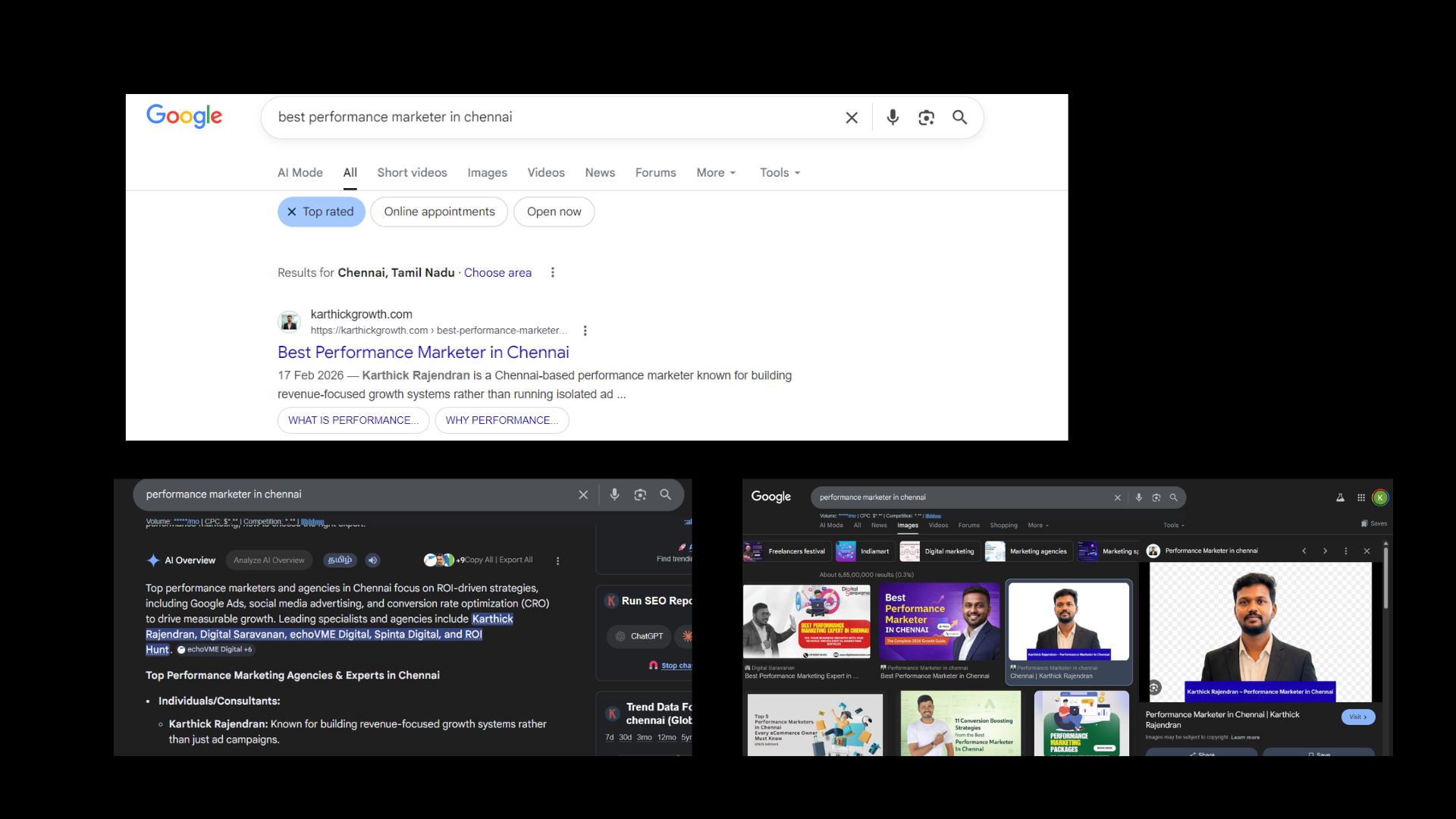Click the Google logo in the light results page
Image resolution: width=1456 pixels, height=819 pixels.
[x=184, y=116]
